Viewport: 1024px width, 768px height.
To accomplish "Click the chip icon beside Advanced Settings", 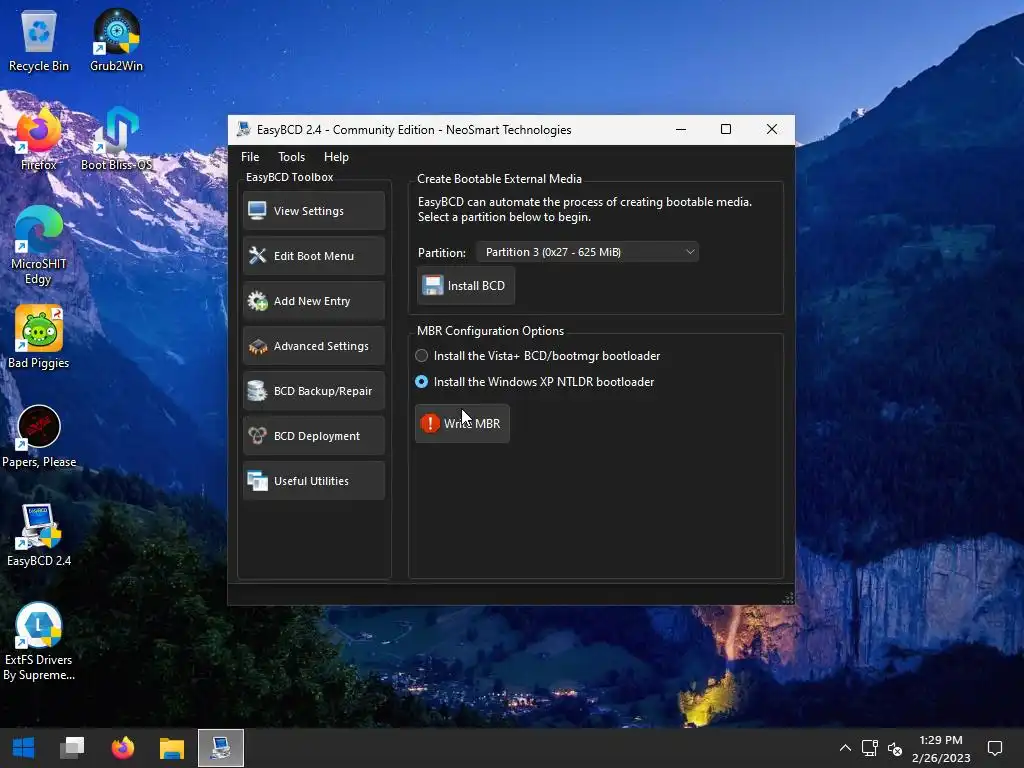I will [257, 346].
